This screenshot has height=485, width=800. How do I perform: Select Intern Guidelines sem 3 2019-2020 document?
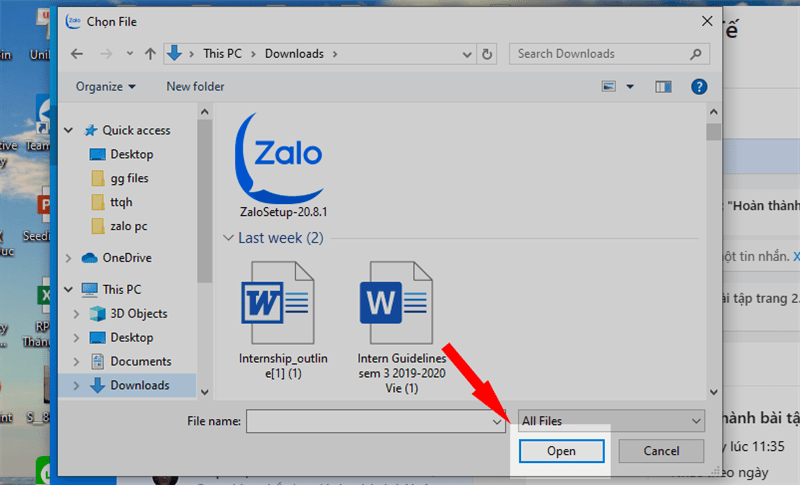[402, 327]
